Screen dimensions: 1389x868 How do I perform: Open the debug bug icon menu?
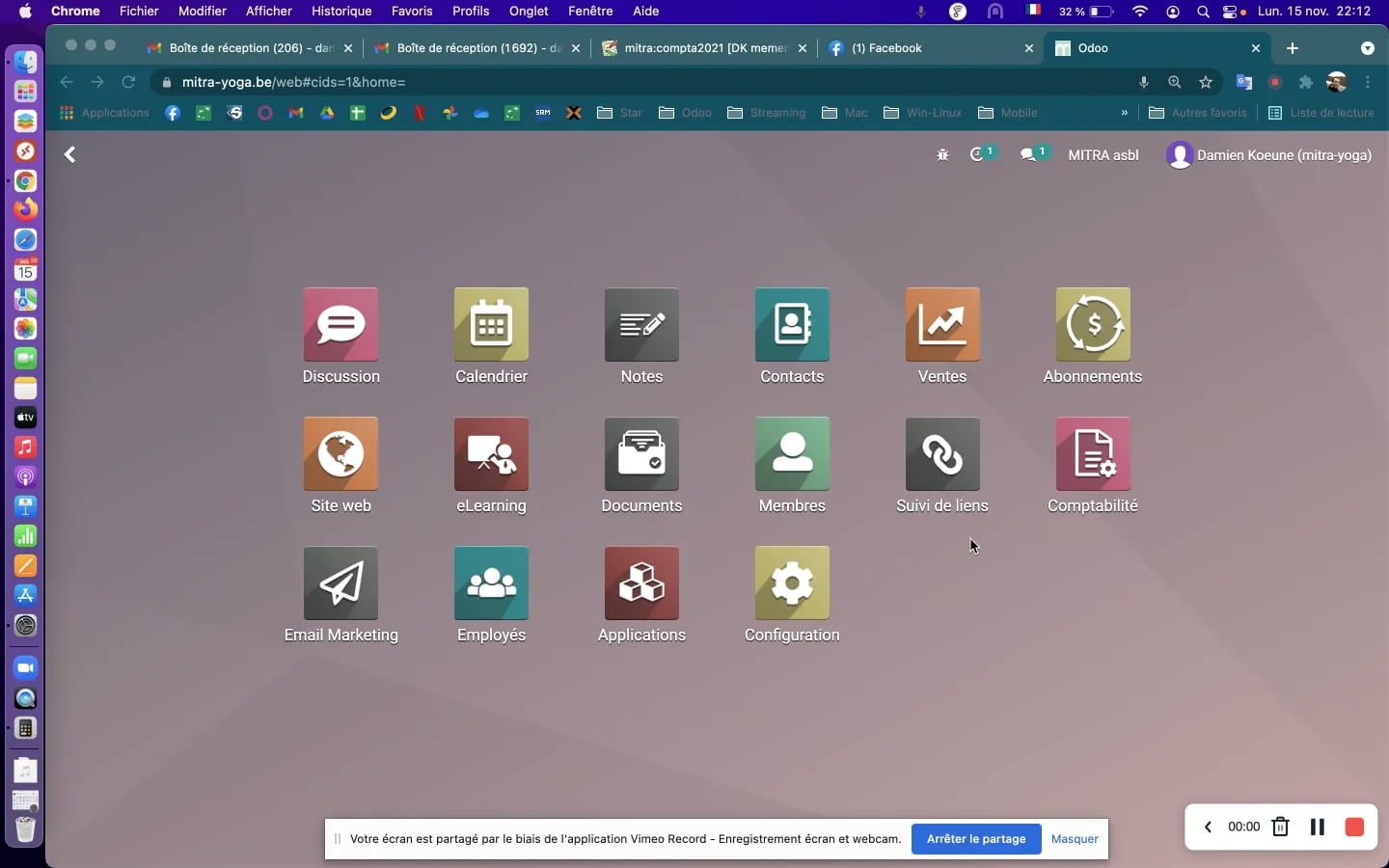[942, 154]
